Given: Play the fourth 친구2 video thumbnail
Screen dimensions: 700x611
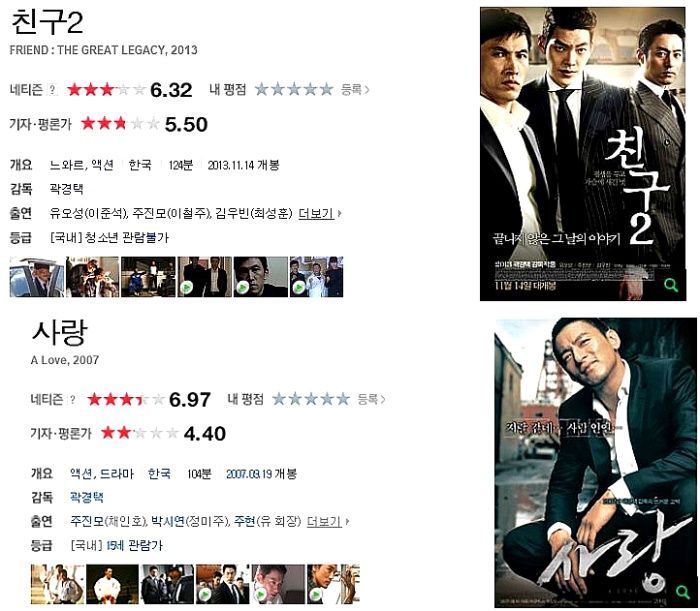Looking at the screenshot, I should 187,288.
